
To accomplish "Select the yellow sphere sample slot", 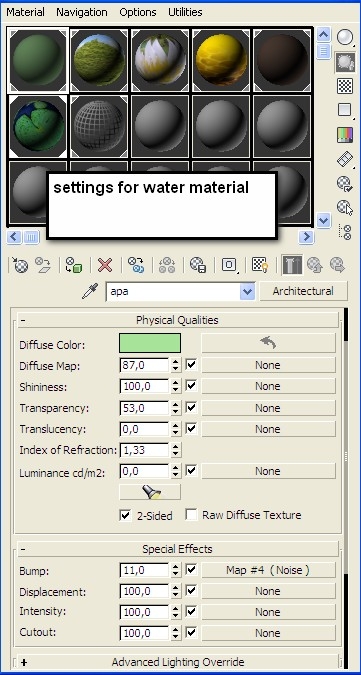I will (x=221, y=60).
